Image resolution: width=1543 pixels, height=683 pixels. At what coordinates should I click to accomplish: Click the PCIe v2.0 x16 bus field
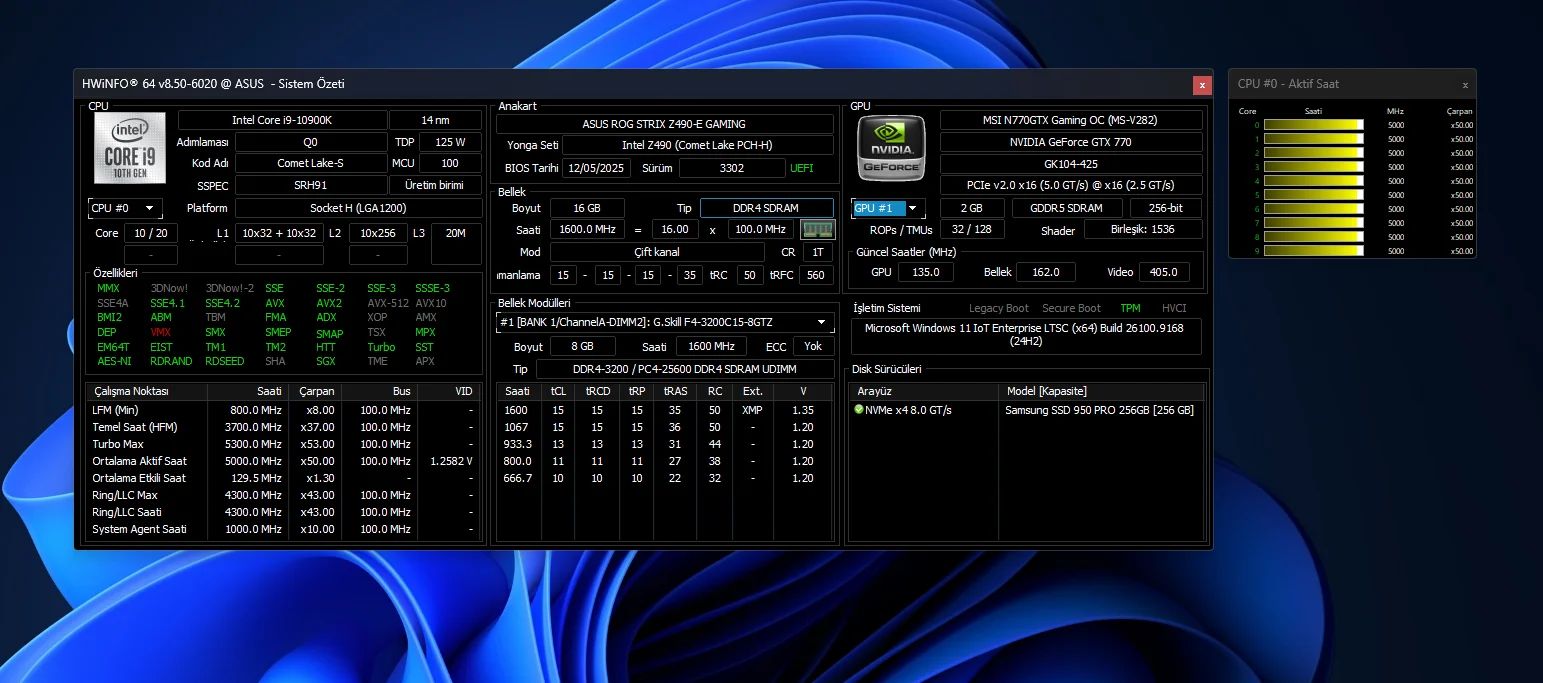point(1071,185)
